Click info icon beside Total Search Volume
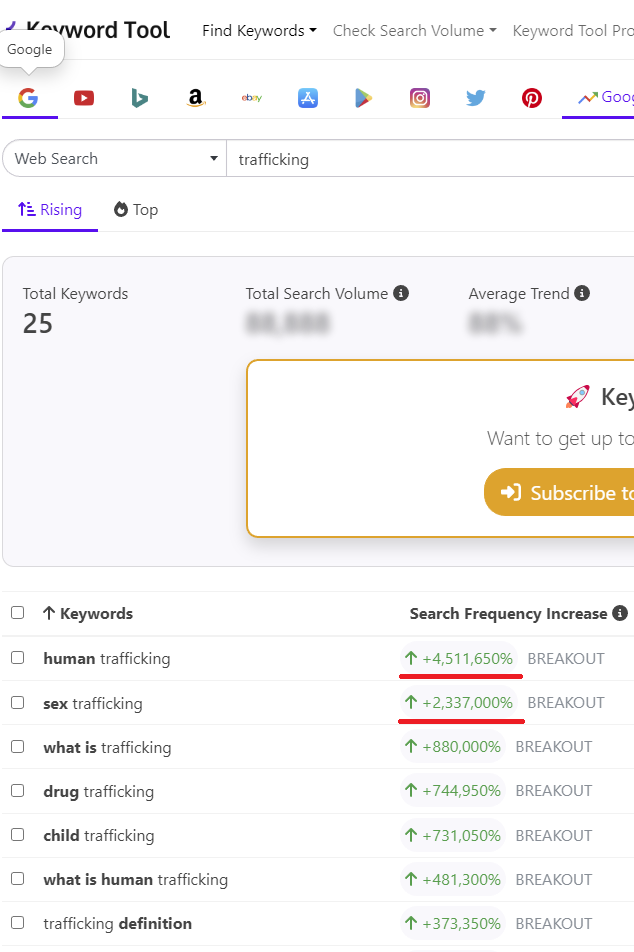The width and height of the screenshot is (634, 952). pos(401,293)
